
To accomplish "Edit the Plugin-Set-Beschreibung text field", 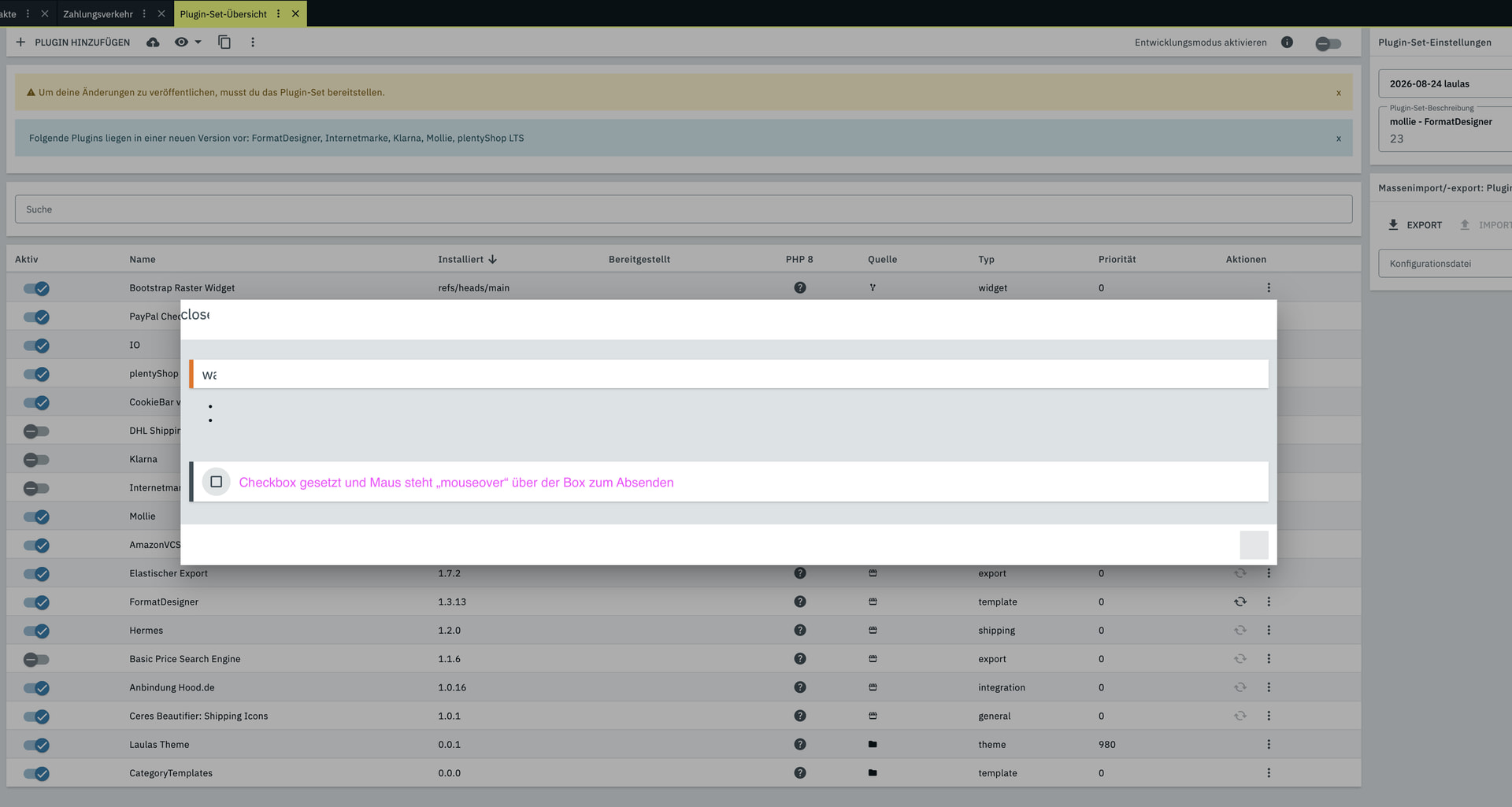I will [x=1445, y=129].
